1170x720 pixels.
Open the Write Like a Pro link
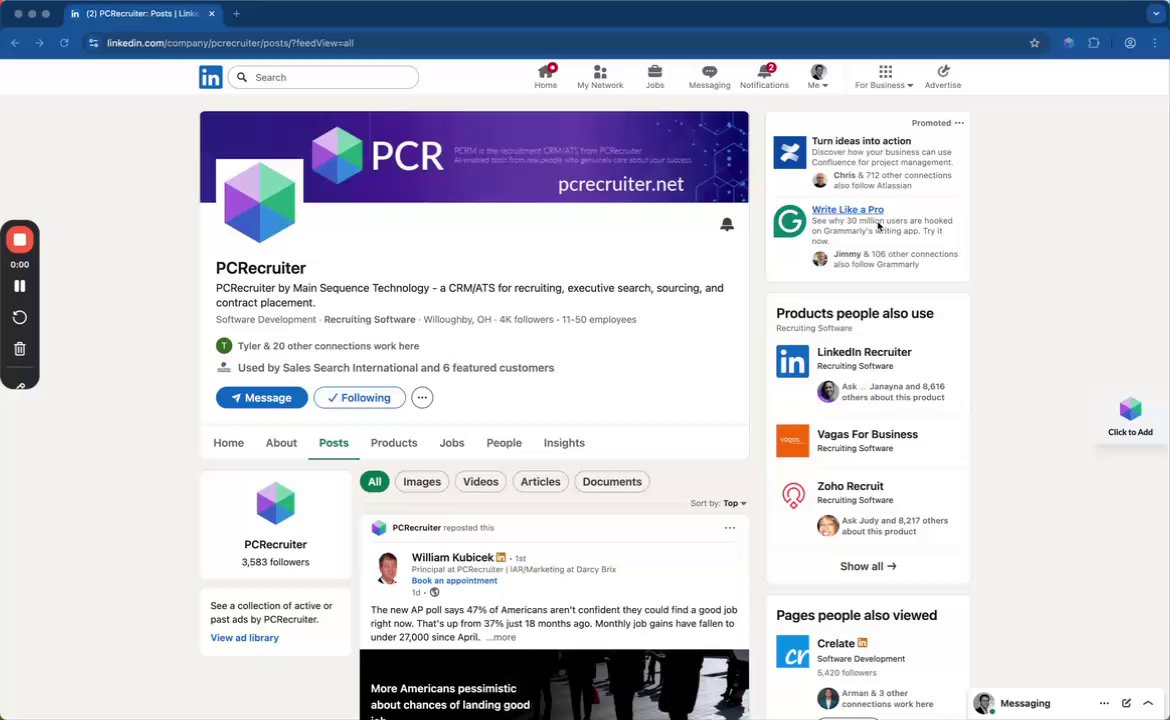click(848, 210)
